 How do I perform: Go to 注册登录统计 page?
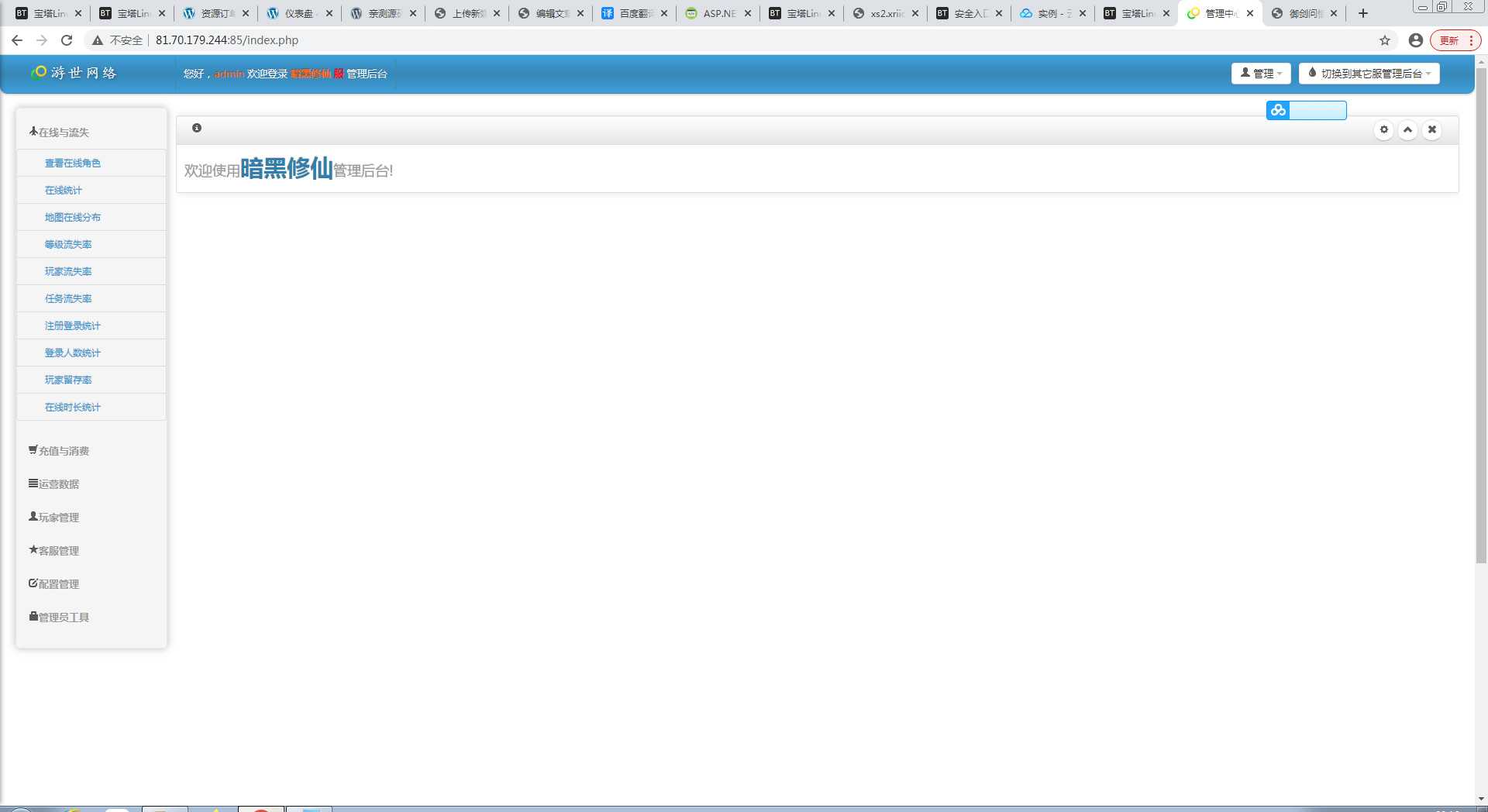[73, 326]
